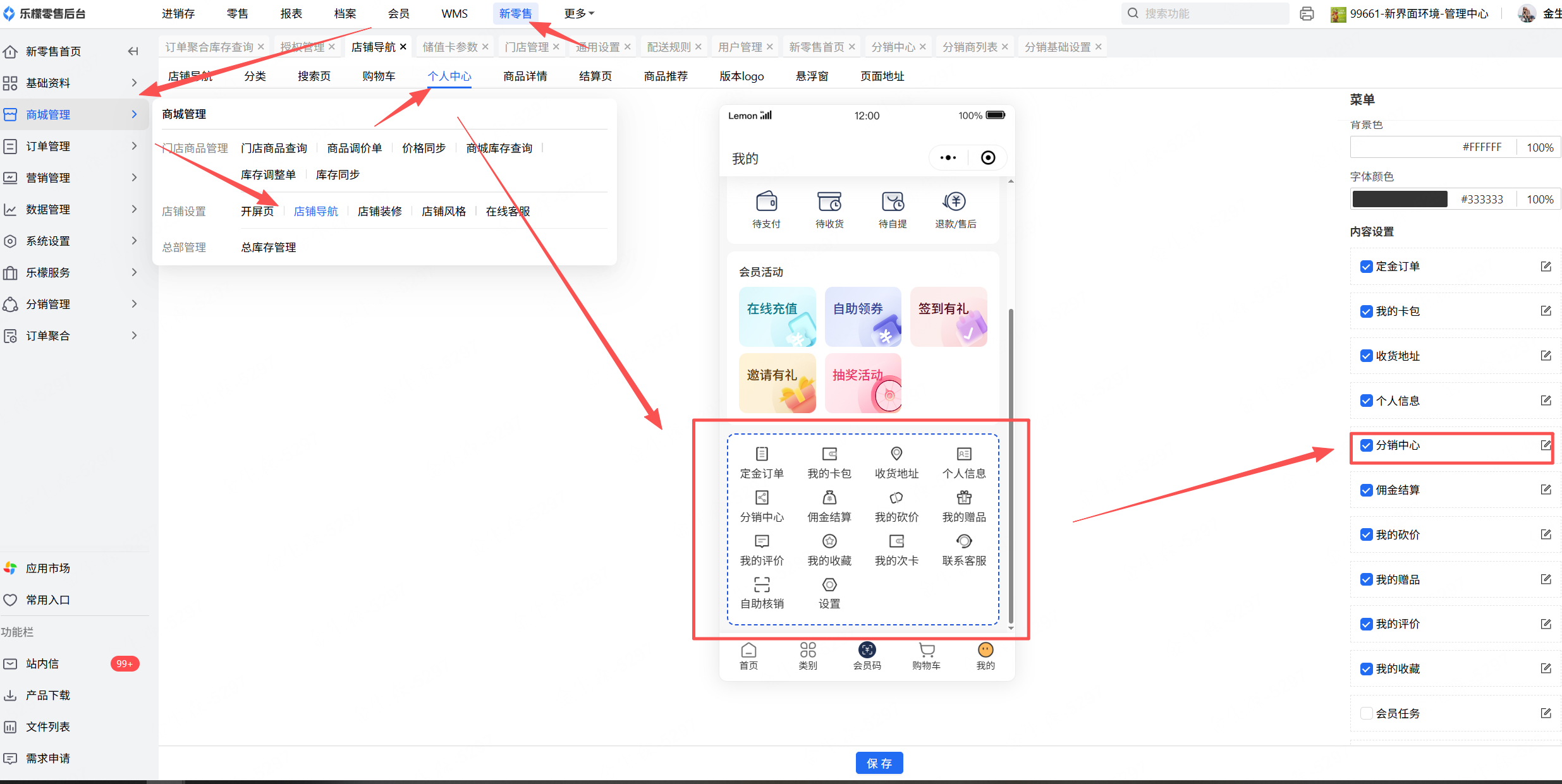The height and width of the screenshot is (784, 1562).
Task: Click the printer icon in top bar
Action: [x=1307, y=14]
